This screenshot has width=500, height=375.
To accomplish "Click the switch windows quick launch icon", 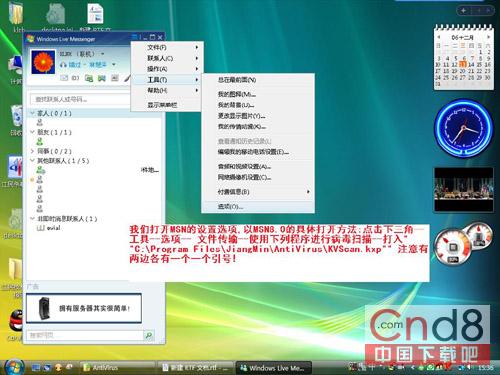I will tap(47, 367).
